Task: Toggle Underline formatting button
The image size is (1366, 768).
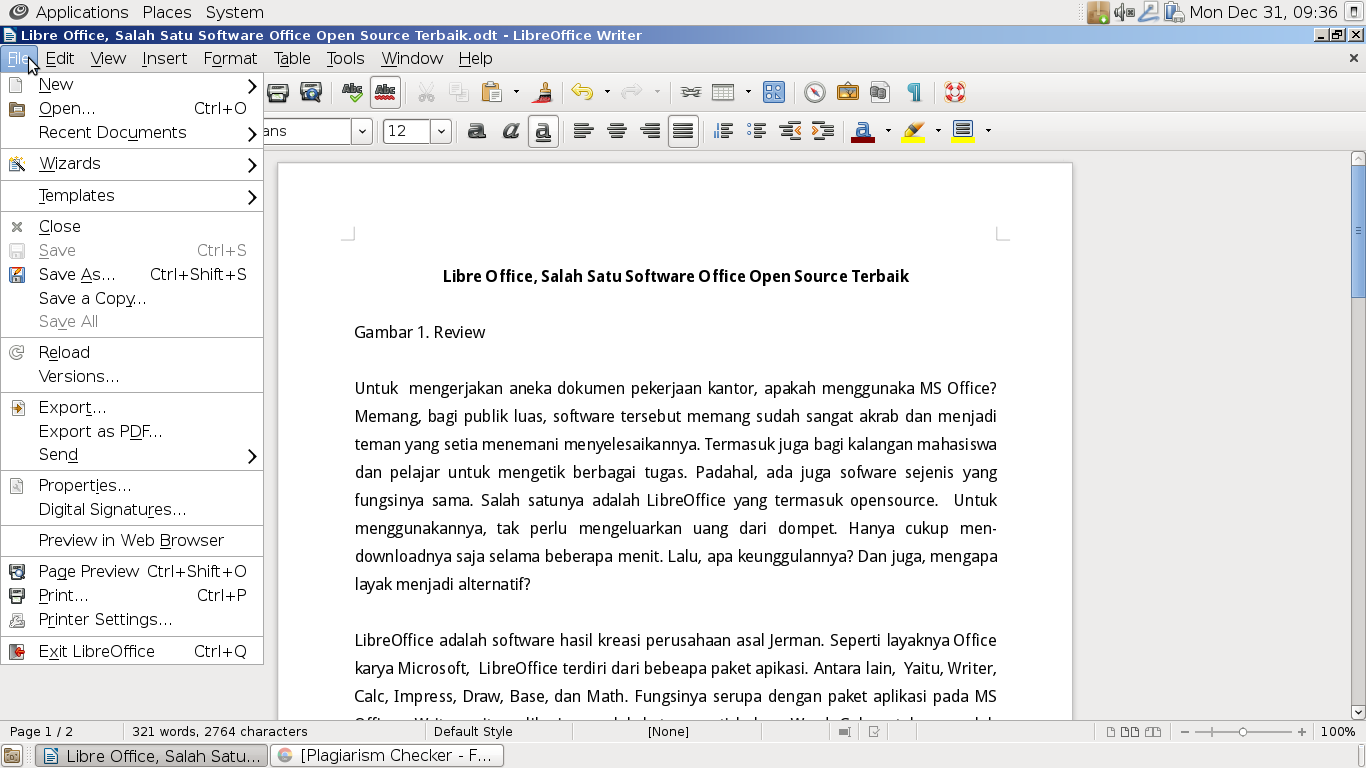Action: 543,131
